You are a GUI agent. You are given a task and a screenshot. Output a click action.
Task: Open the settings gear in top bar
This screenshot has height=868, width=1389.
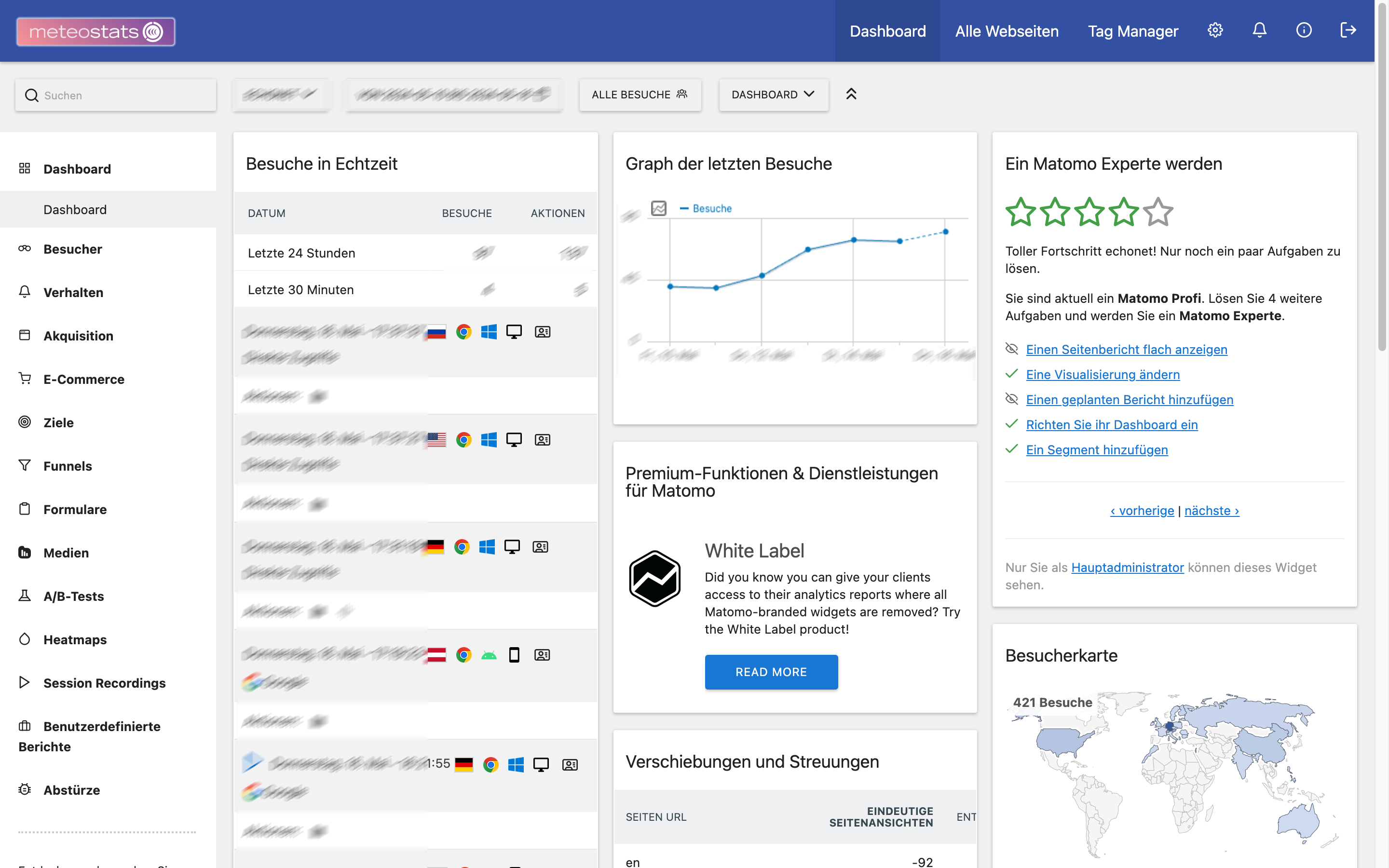(x=1215, y=30)
